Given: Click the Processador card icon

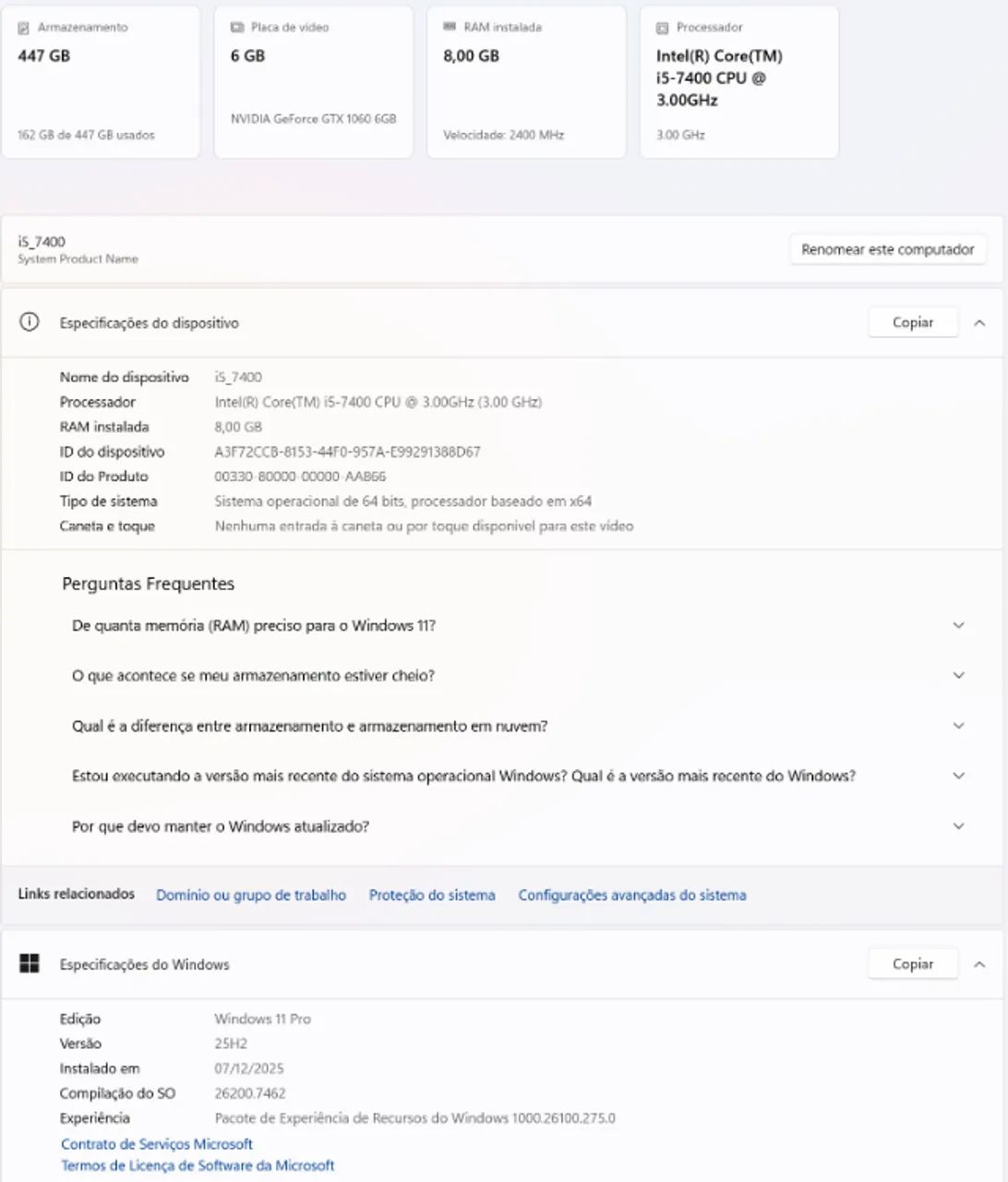Looking at the screenshot, I should tap(662, 28).
